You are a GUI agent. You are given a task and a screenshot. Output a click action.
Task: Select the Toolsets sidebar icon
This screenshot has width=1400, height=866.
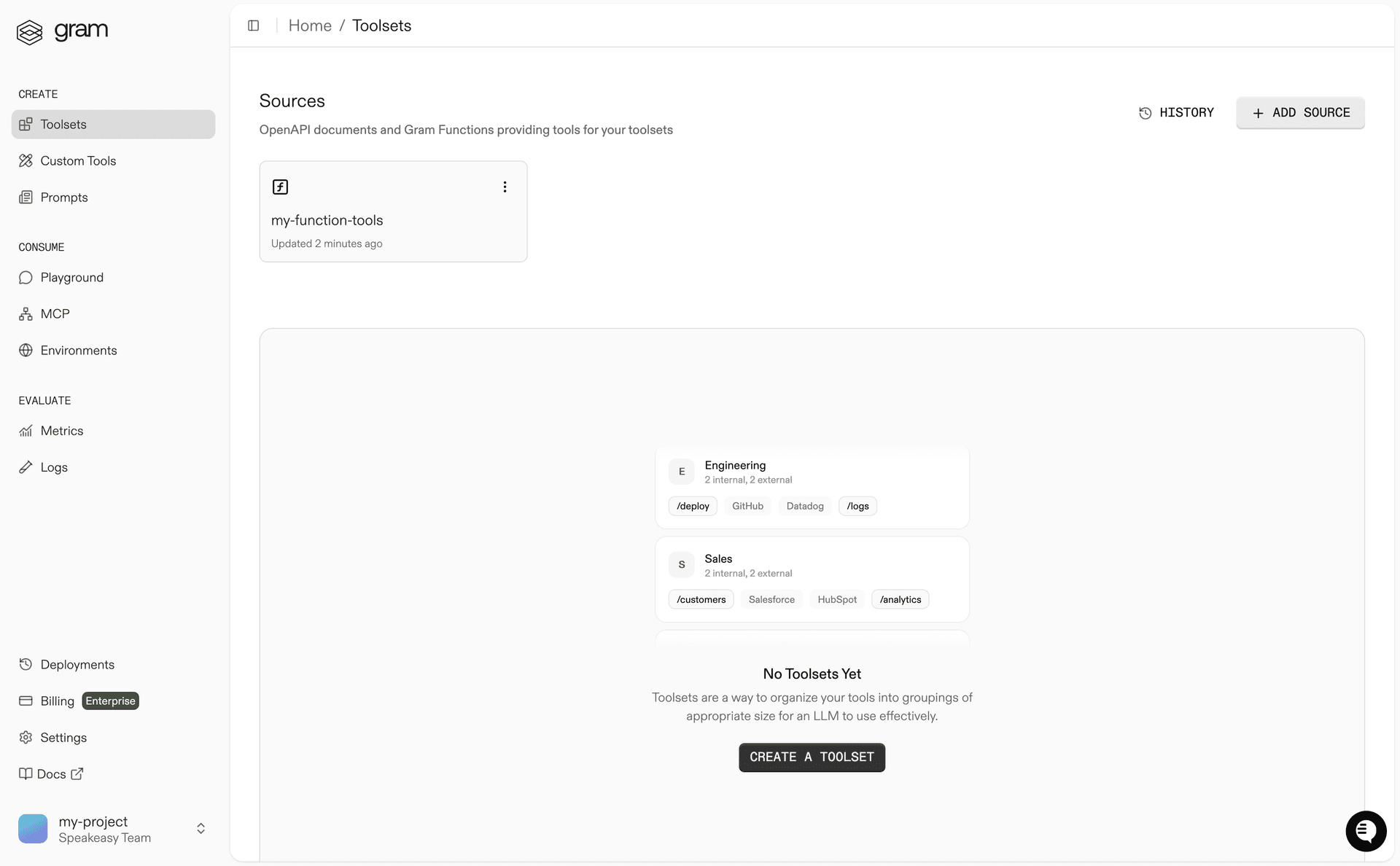[26, 124]
